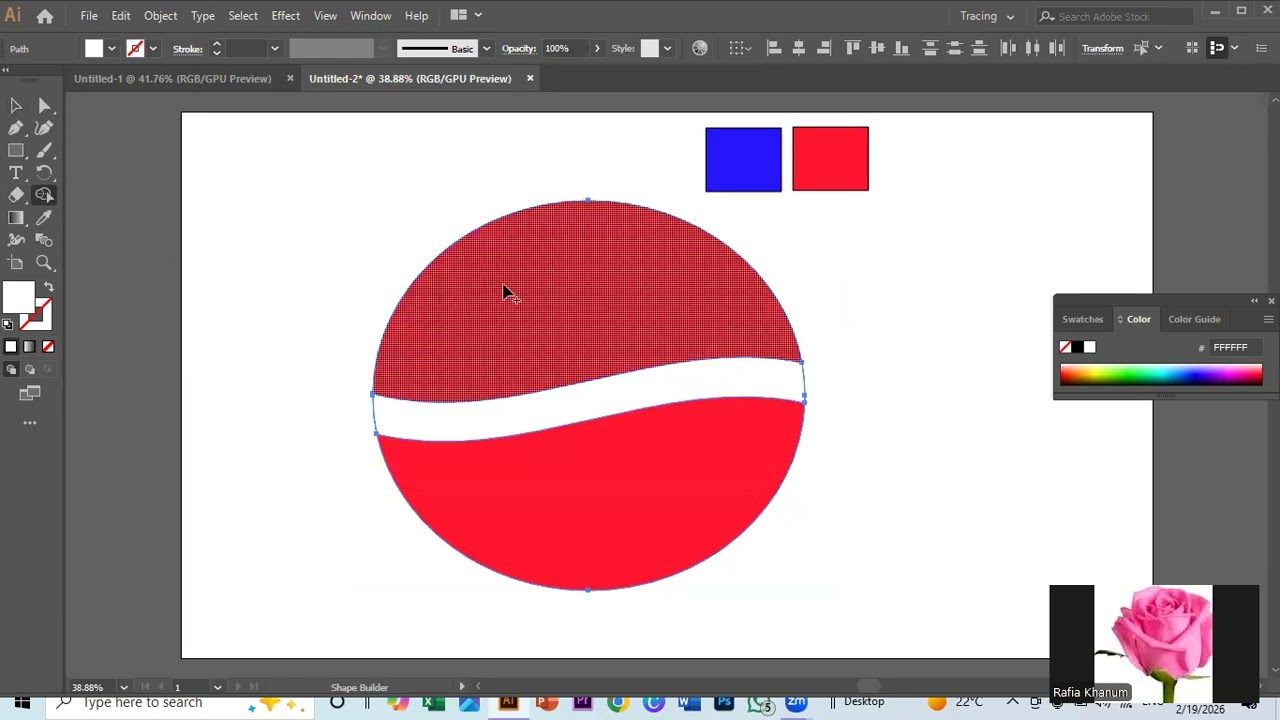
Task: Choose the Paintbrush tool
Action: coord(44,150)
